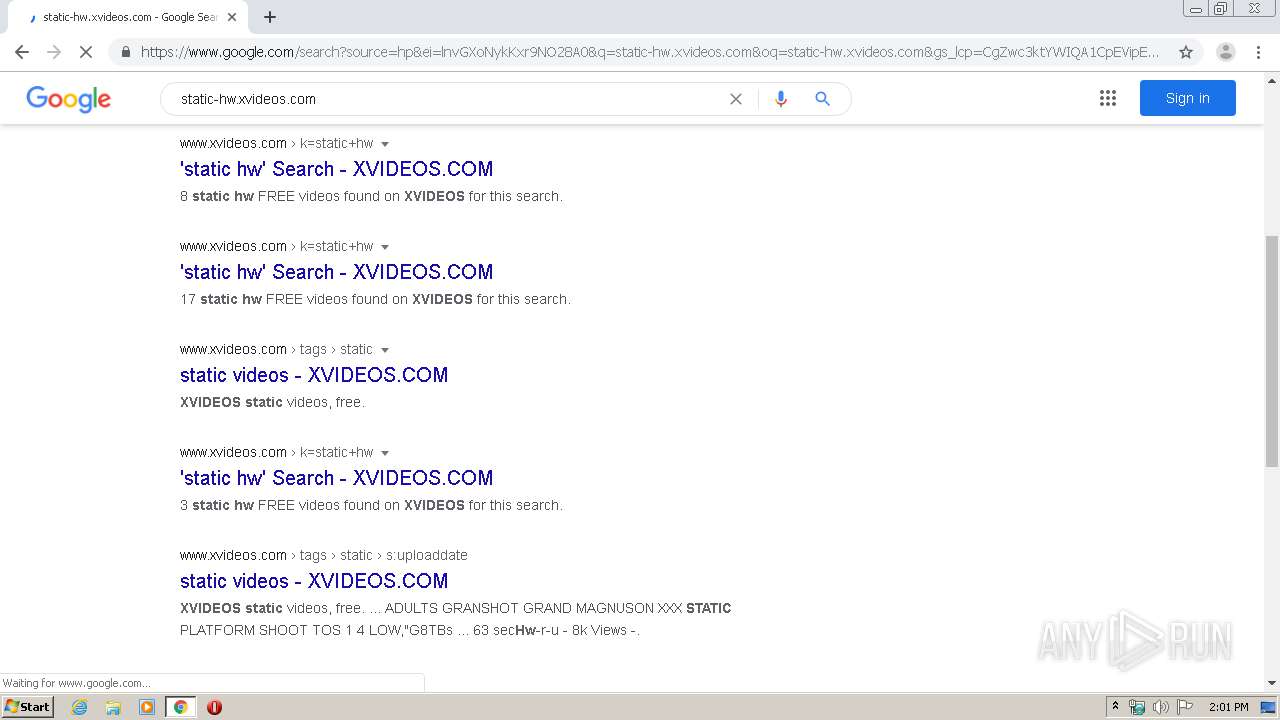Expand the dropdown arrow for the 8 static hw result
Viewport: 1280px width, 720px height.
[385, 144]
